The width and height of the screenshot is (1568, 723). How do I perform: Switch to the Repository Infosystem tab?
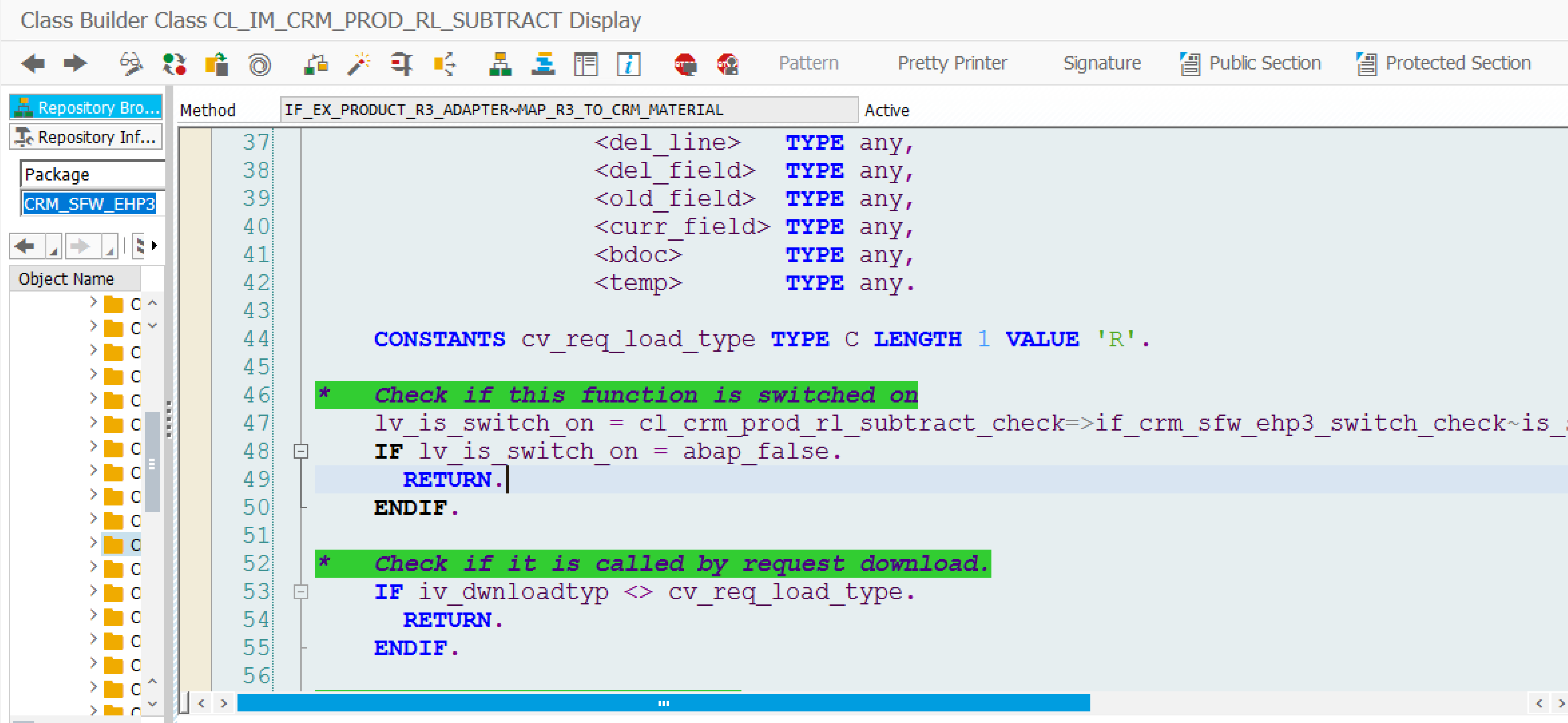pyautogui.click(x=86, y=136)
